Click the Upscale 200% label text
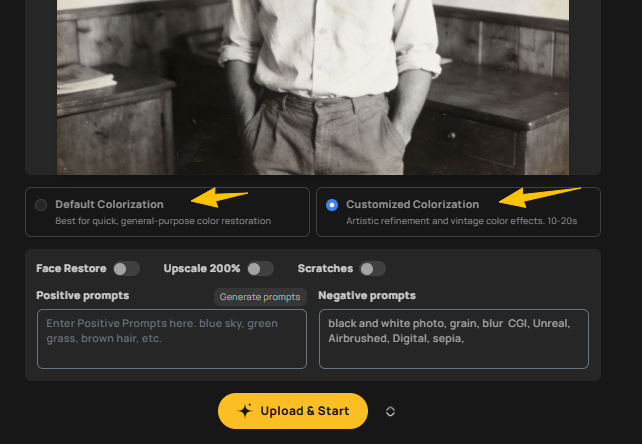Viewport: 642px width, 444px height. 202,268
